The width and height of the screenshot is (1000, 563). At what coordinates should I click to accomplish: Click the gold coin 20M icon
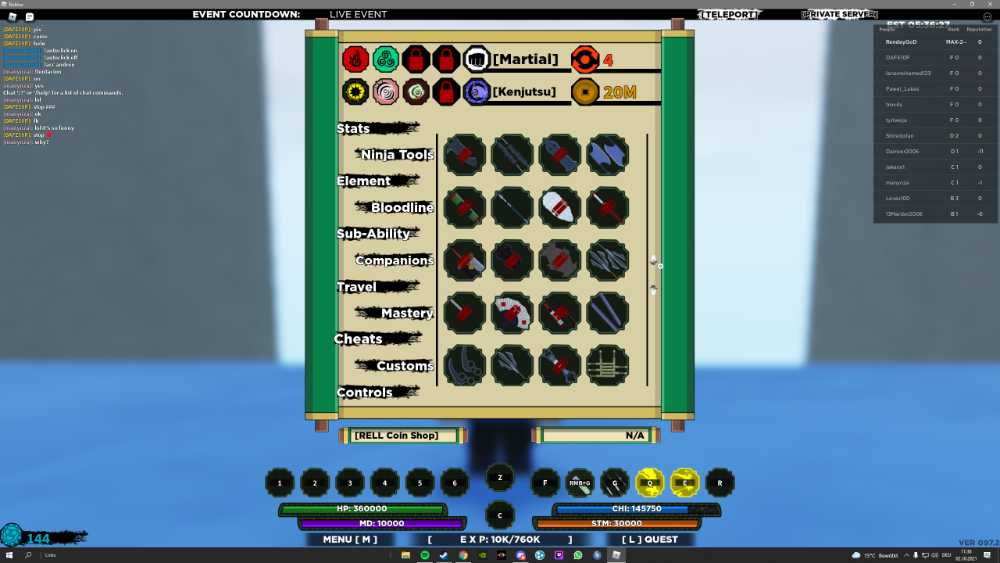585,92
